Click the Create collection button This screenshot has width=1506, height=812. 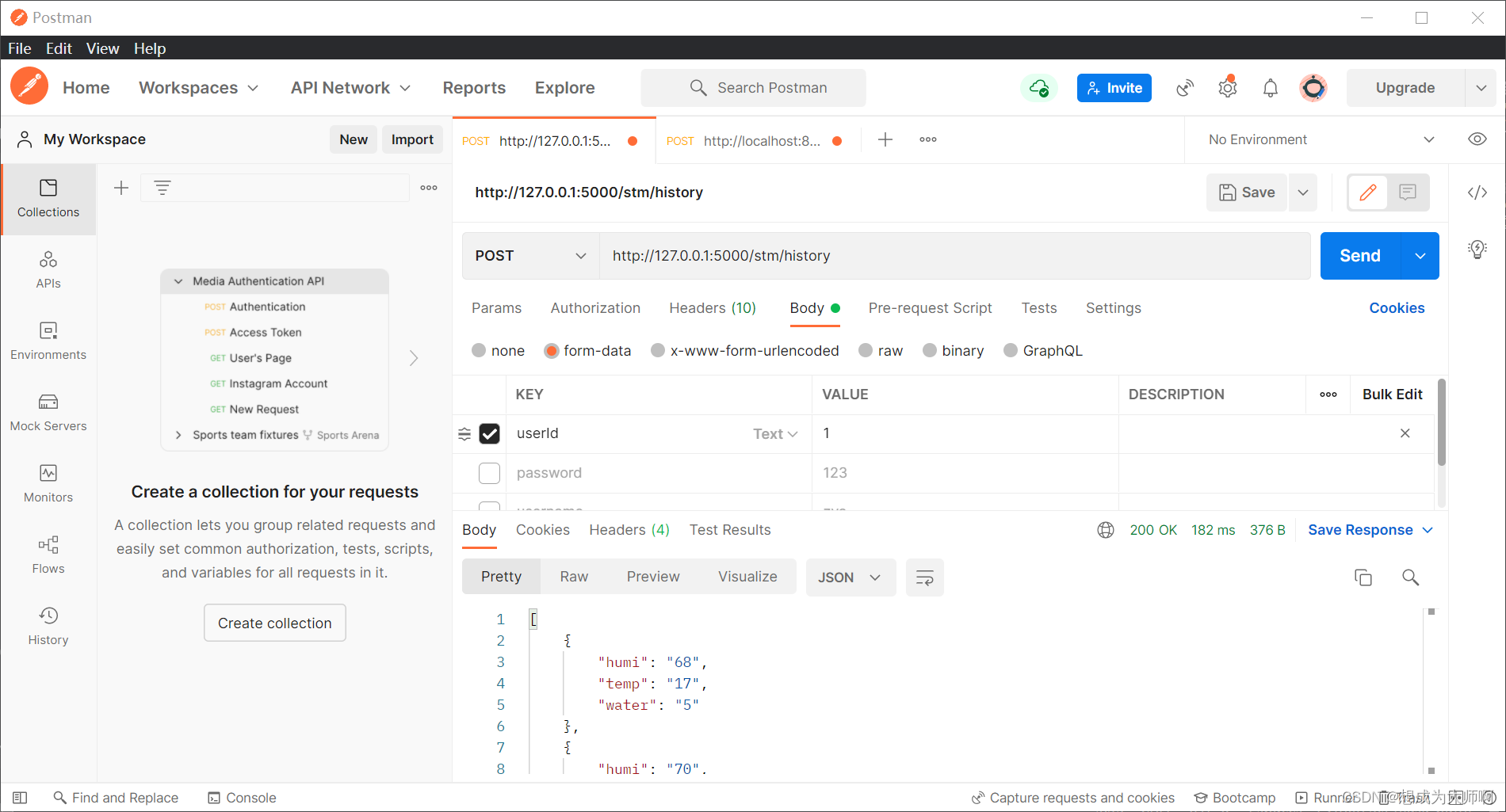point(275,623)
